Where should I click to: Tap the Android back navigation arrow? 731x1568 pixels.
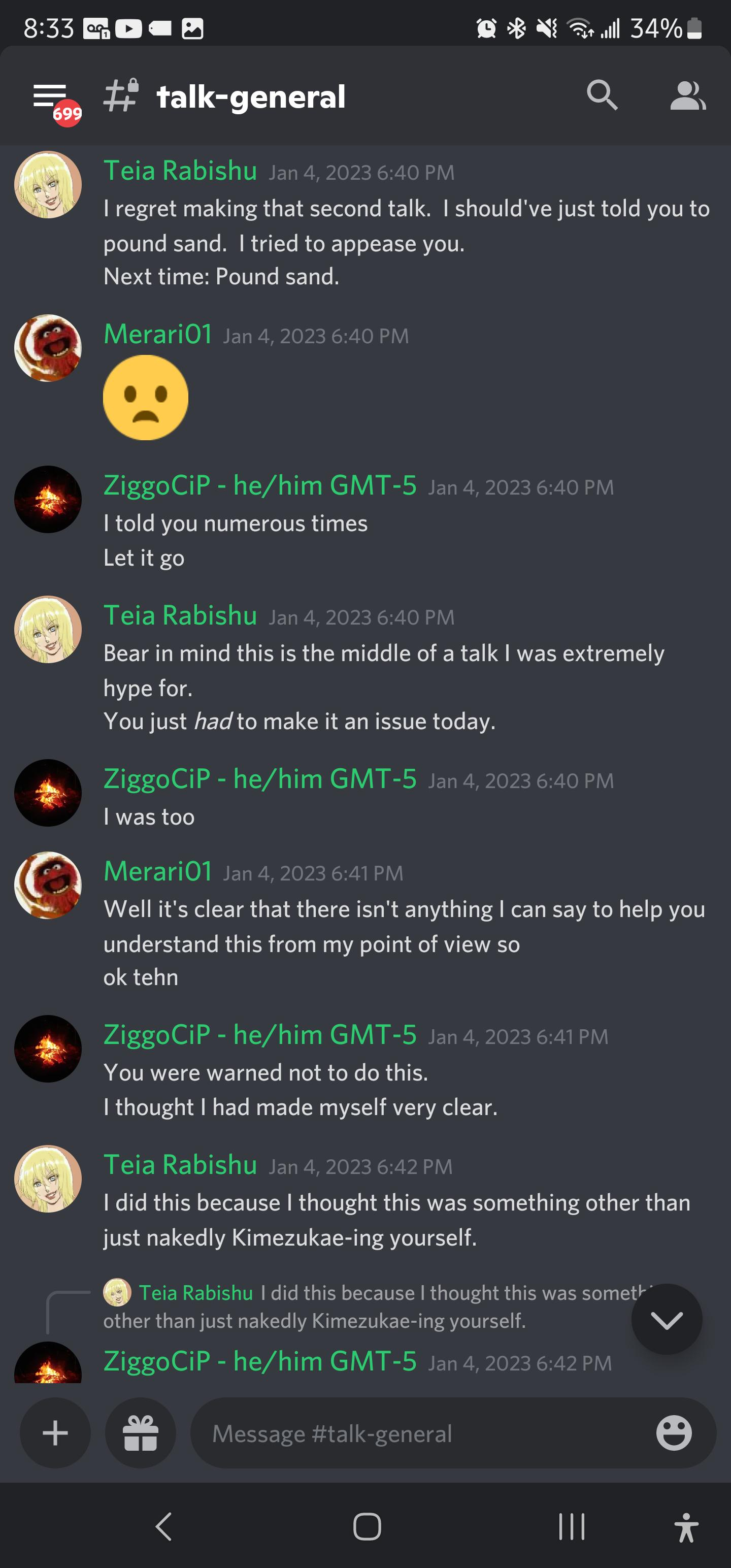tap(163, 1526)
